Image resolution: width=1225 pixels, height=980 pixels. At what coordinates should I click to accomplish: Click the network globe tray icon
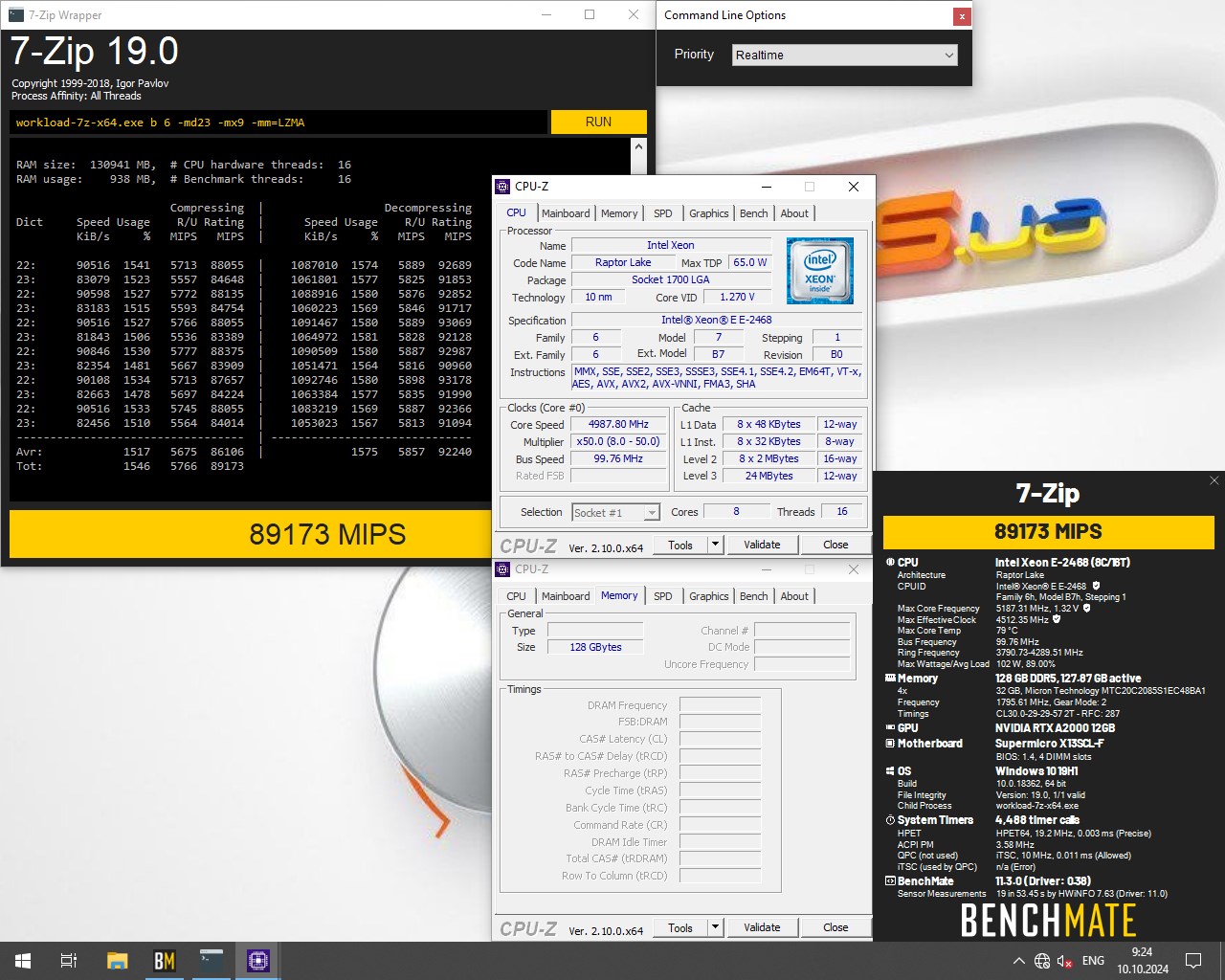[x=1042, y=961]
